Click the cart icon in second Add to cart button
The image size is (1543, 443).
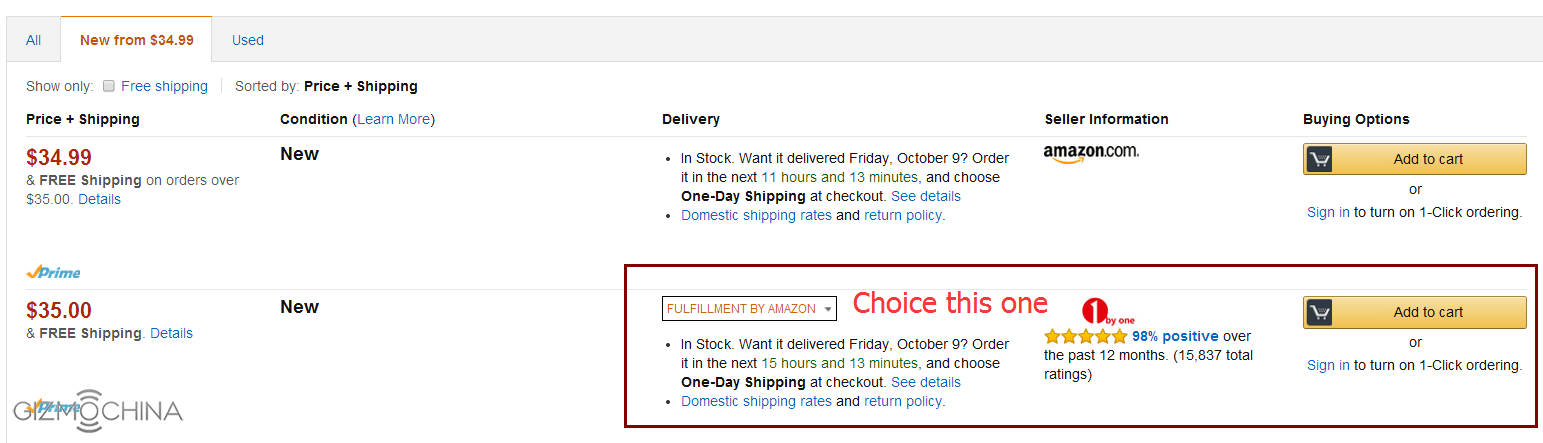pyautogui.click(x=1319, y=312)
